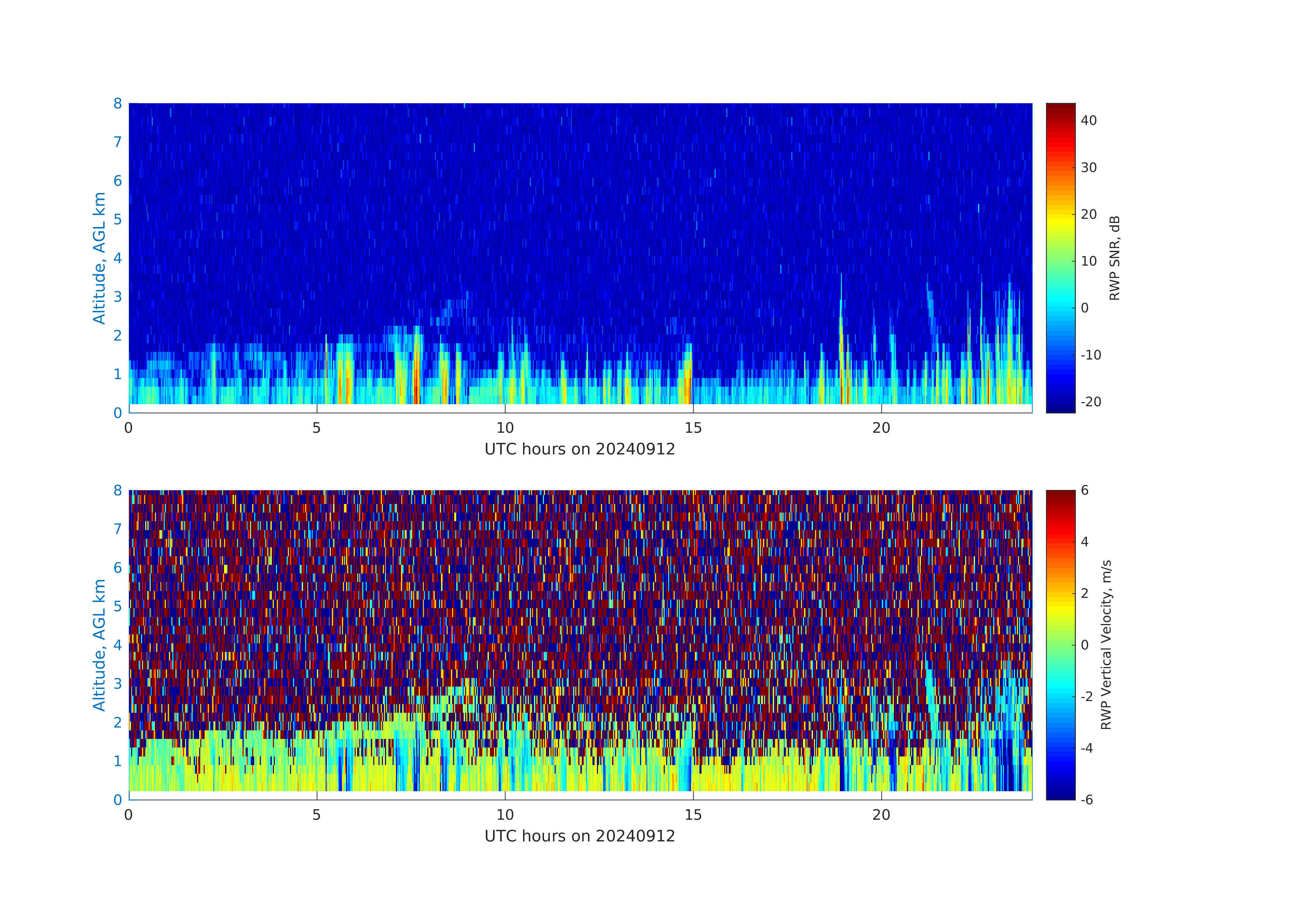Image resolution: width=1316 pixels, height=903 pixels.
Task: Click the 'Altitude, AGL km' label of top plot
Action: click(100, 258)
